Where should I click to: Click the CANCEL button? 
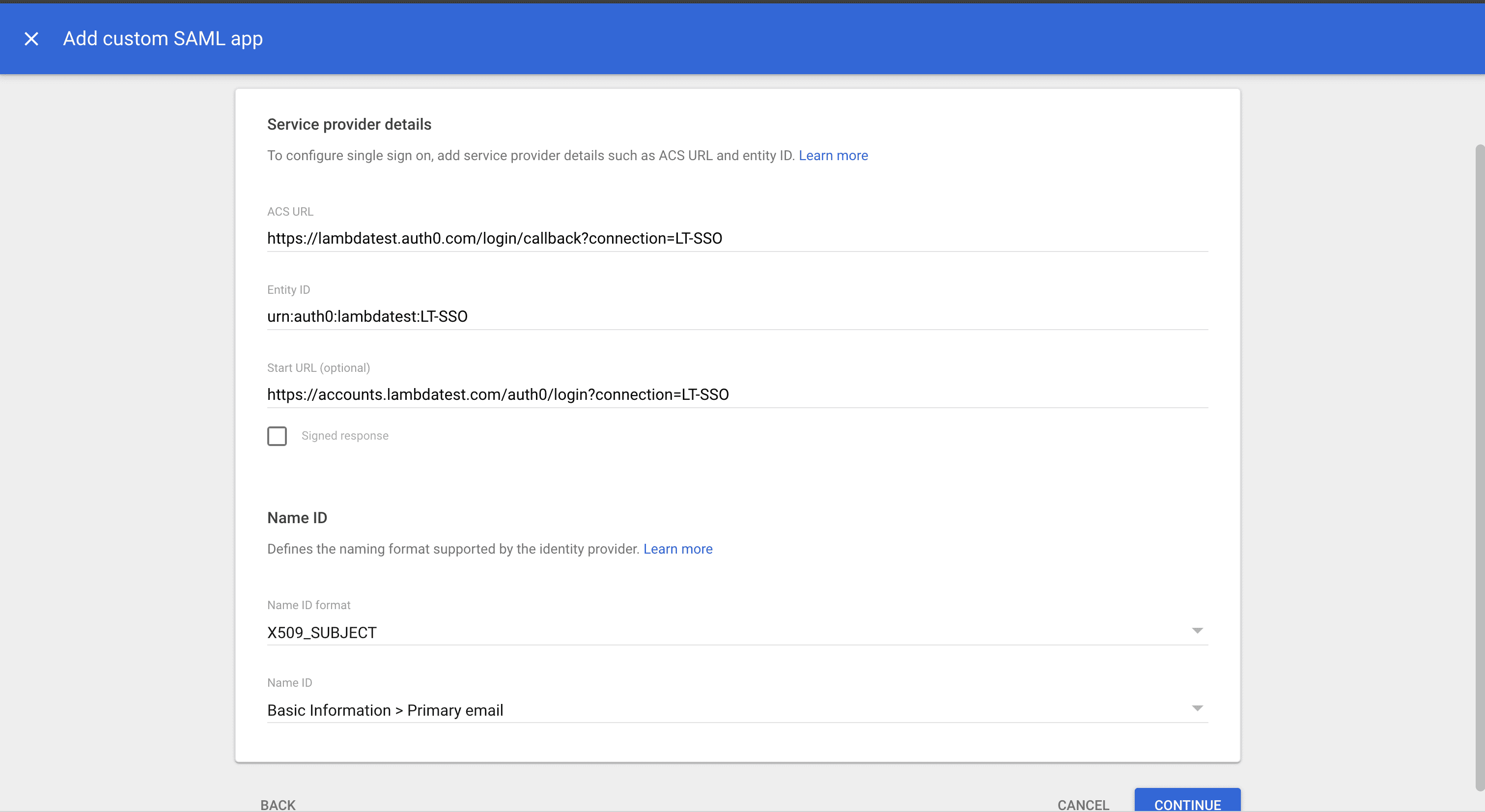tap(1083, 805)
